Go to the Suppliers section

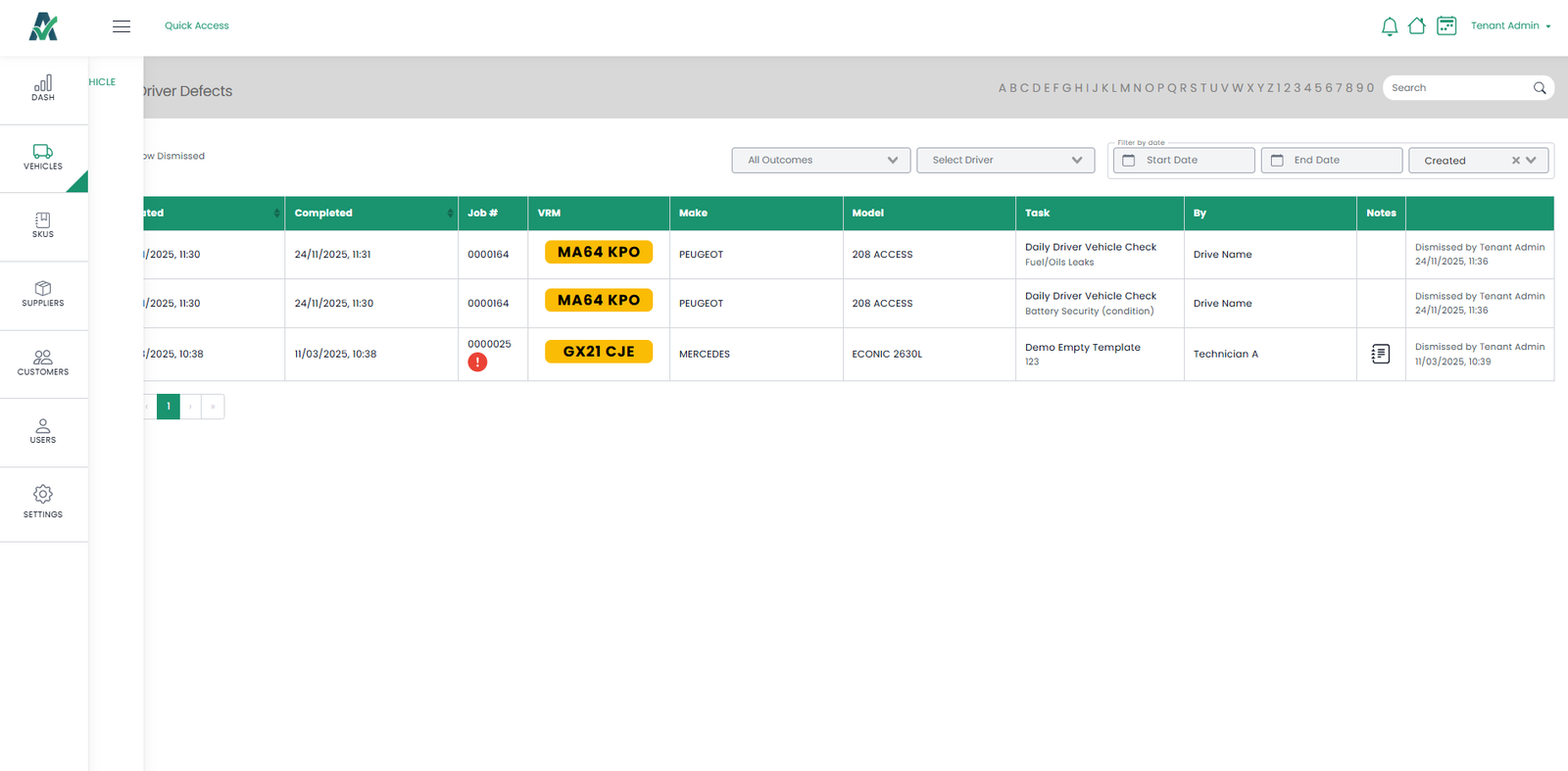pyautogui.click(x=43, y=294)
